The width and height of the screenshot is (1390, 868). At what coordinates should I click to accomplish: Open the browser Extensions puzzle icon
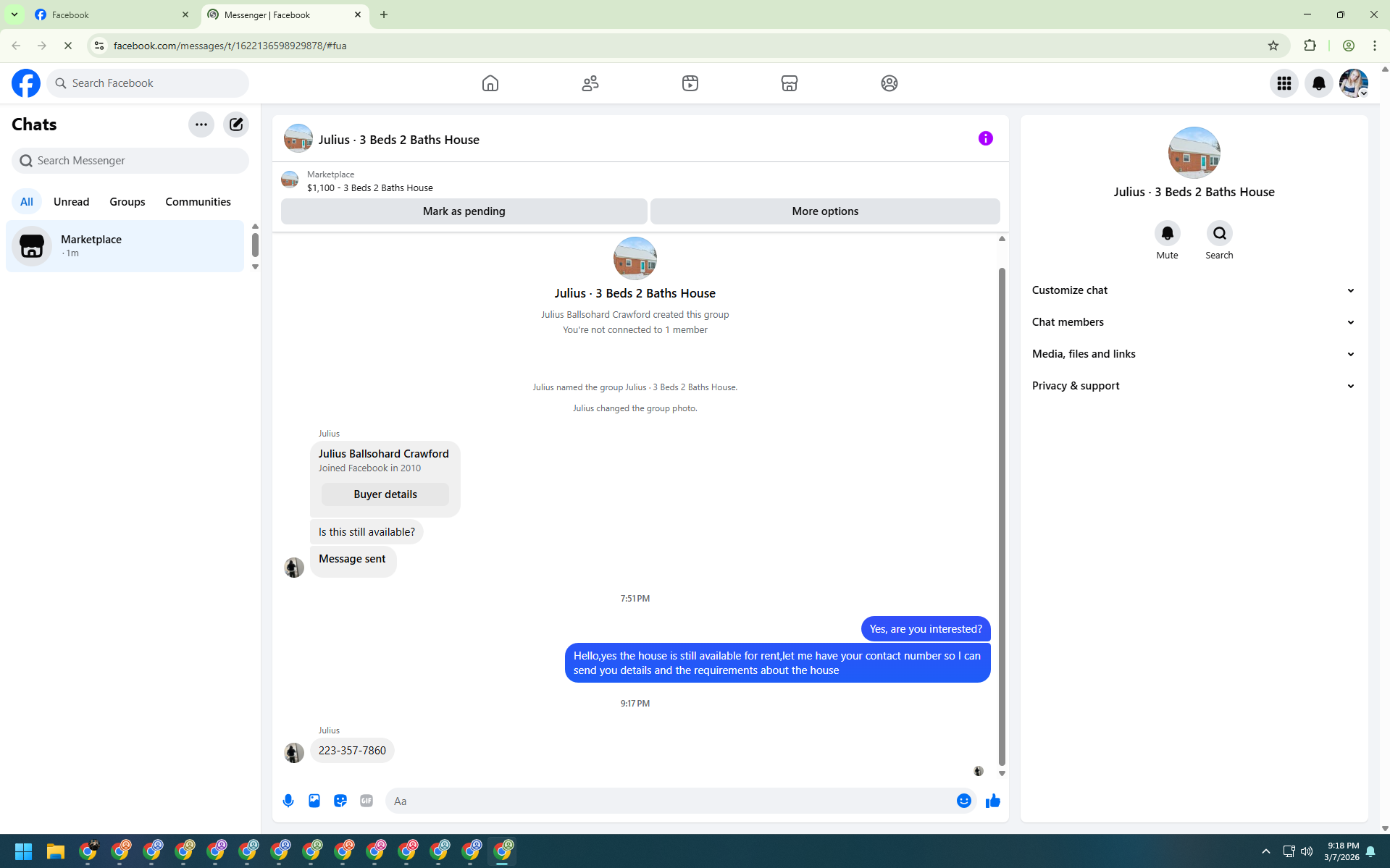(1310, 46)
